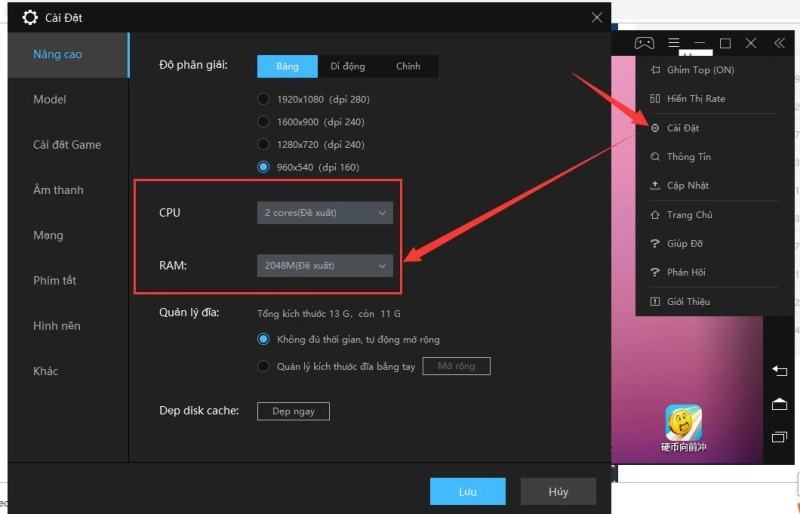Open the hamburger menu icon
The image size is (800, 514).
point(674,43)
